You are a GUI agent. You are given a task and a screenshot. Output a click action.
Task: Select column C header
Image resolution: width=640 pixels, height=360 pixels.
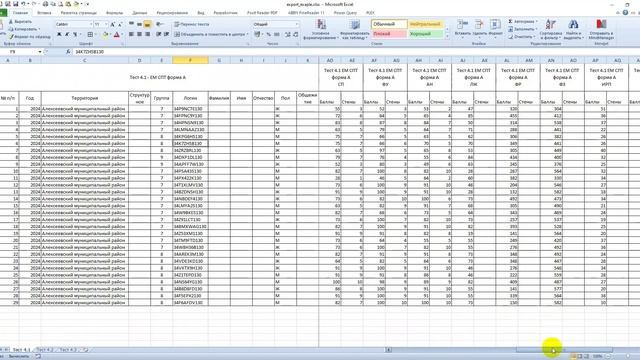(x=84, y=60)
